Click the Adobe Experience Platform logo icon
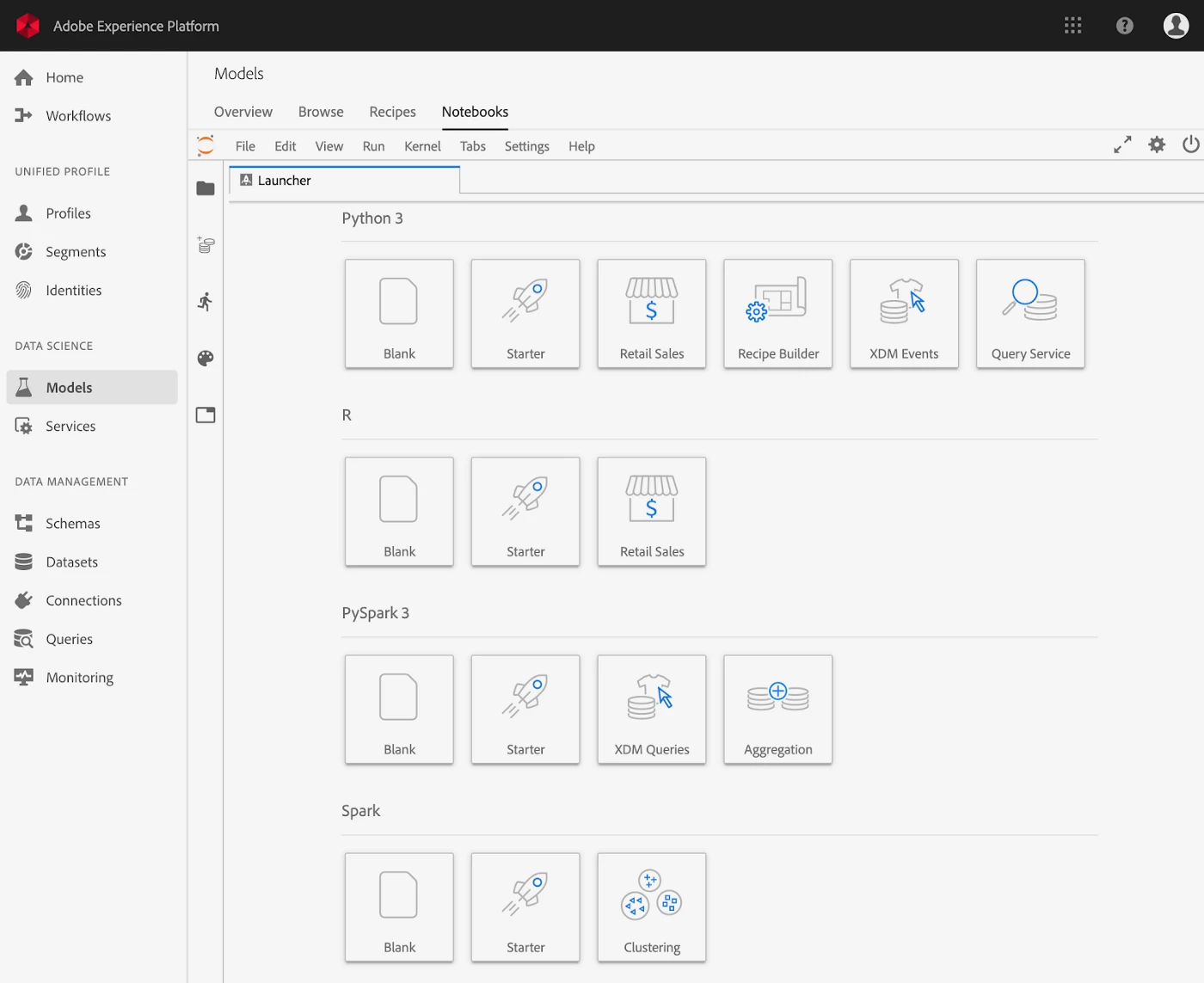The height and width of the screenshot is (983, 1204). tap(28, 26)
